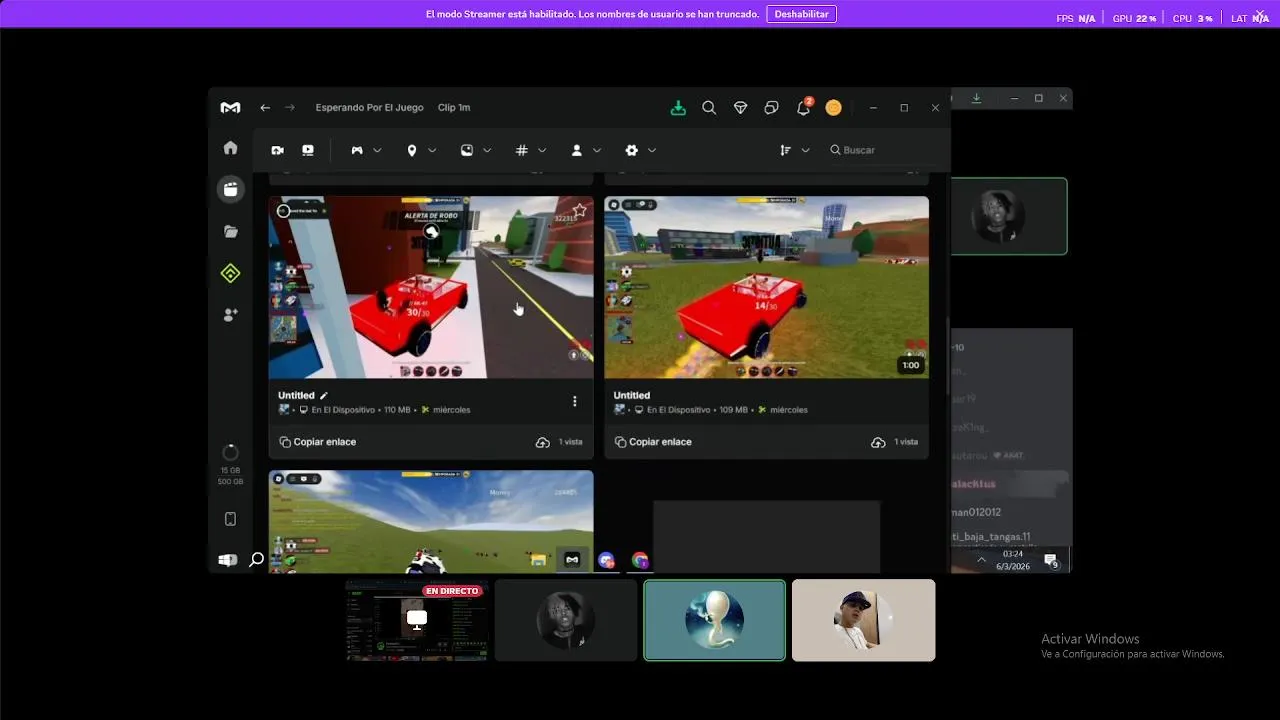Show hidden tray icons chevron
Viewport: 1280px width, 720px height.
981,560
